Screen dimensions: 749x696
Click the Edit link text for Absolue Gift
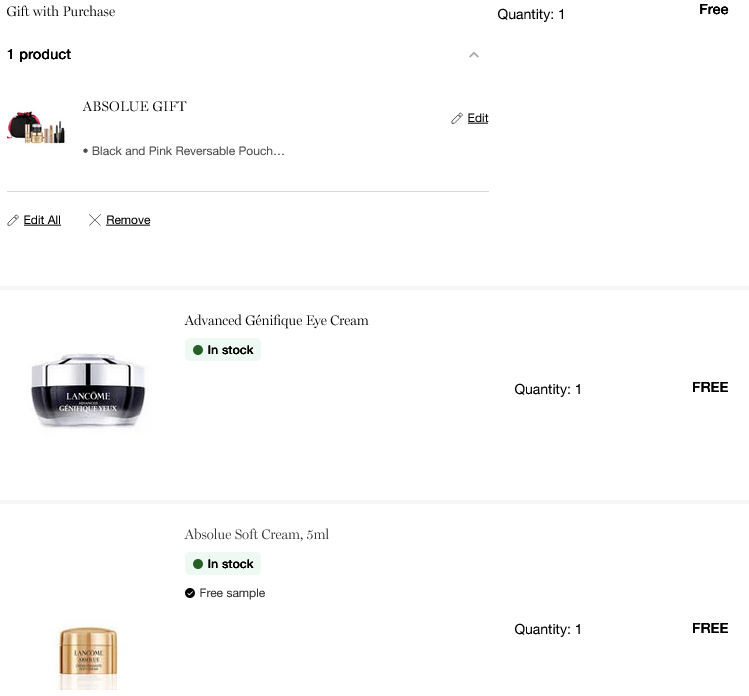pos(478,118)
